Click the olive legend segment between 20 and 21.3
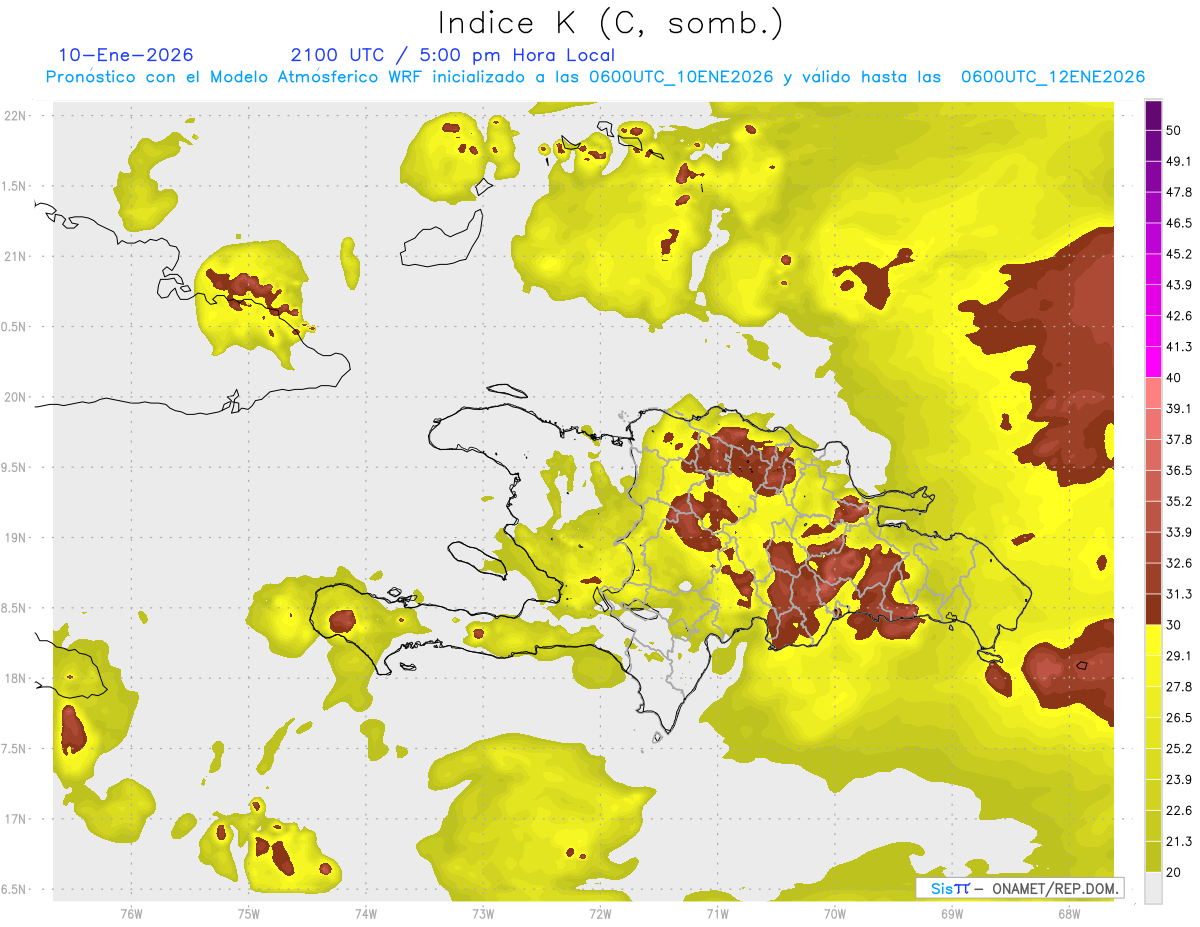 pos(1153,856)
